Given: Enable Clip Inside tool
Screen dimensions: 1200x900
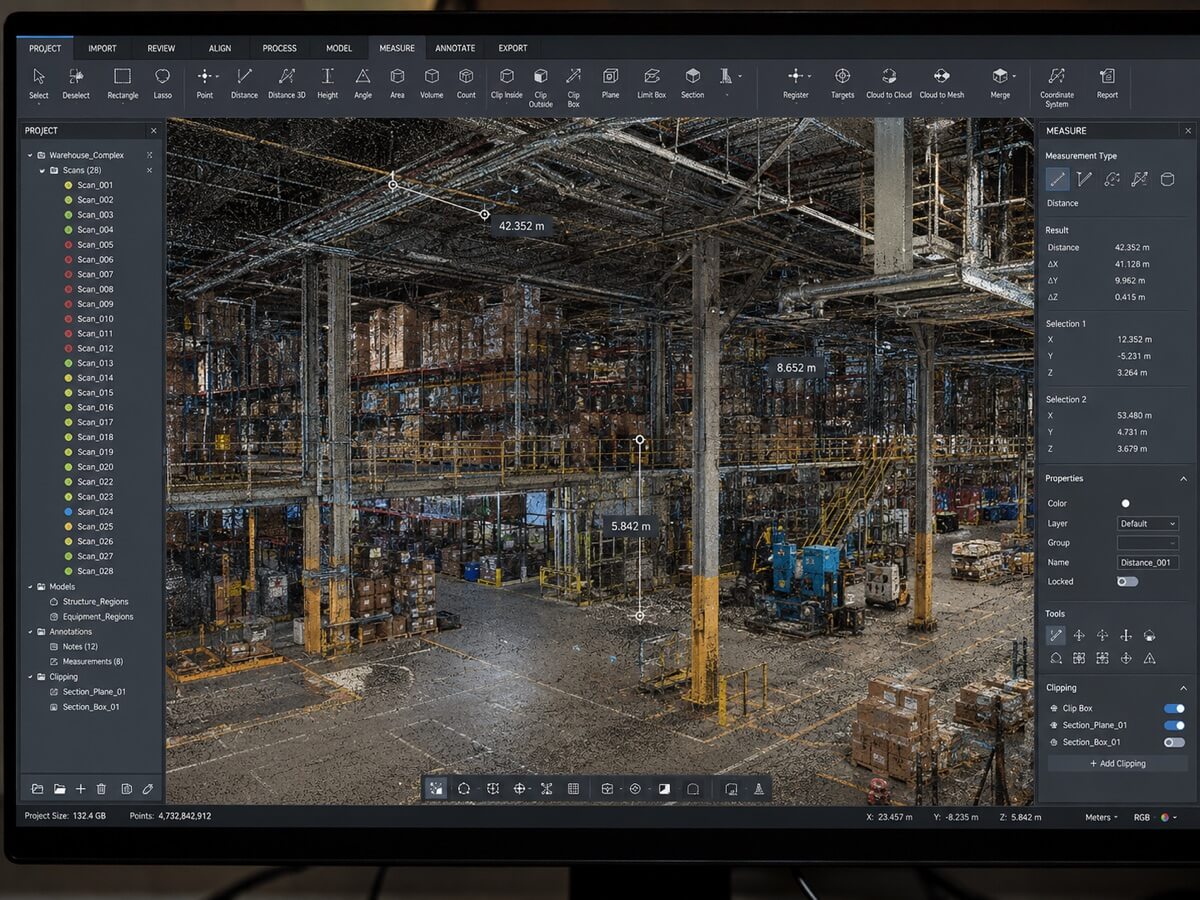Looking at the screenshot, I should (507, 84).
